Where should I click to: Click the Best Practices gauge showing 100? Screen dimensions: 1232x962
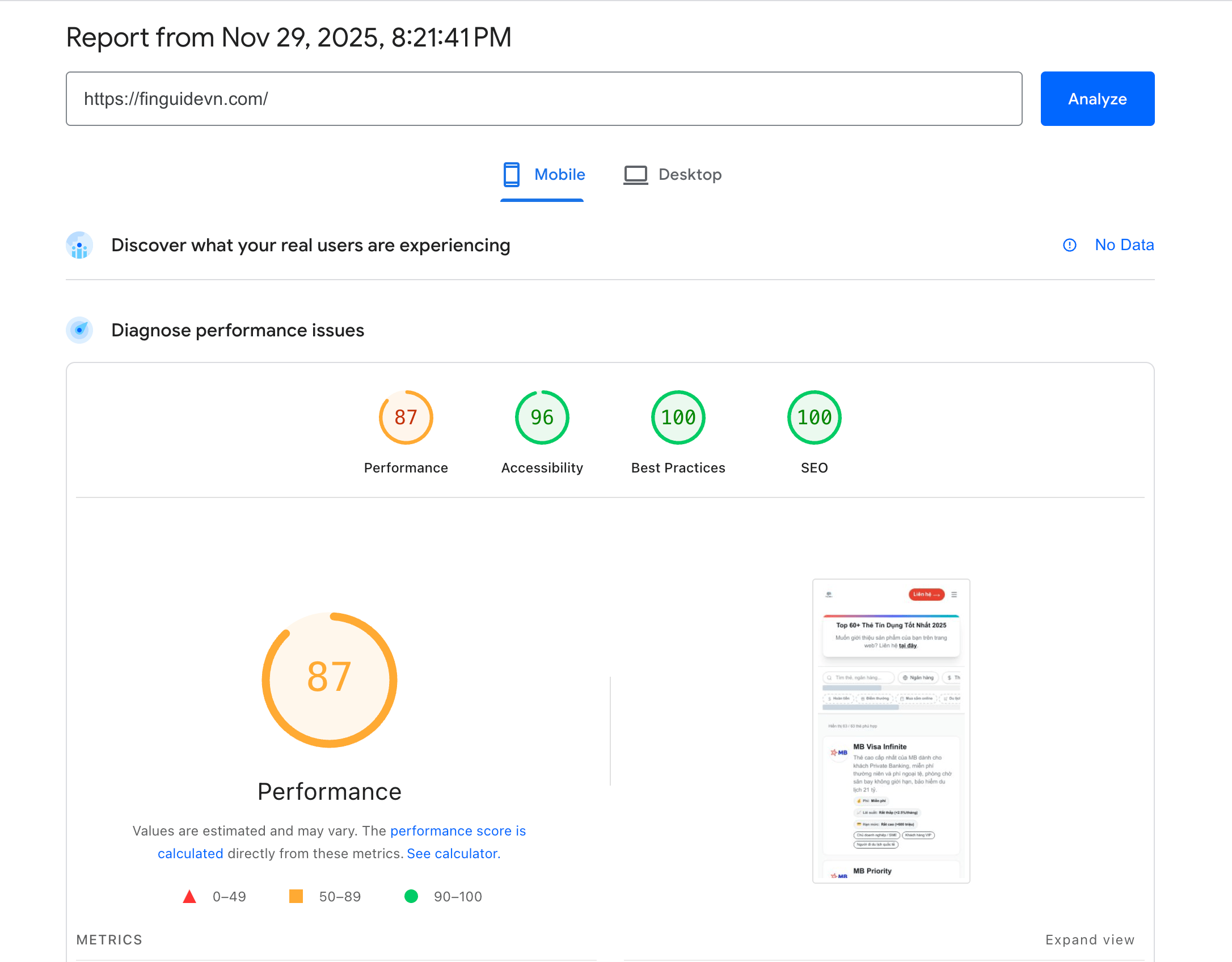678,417
